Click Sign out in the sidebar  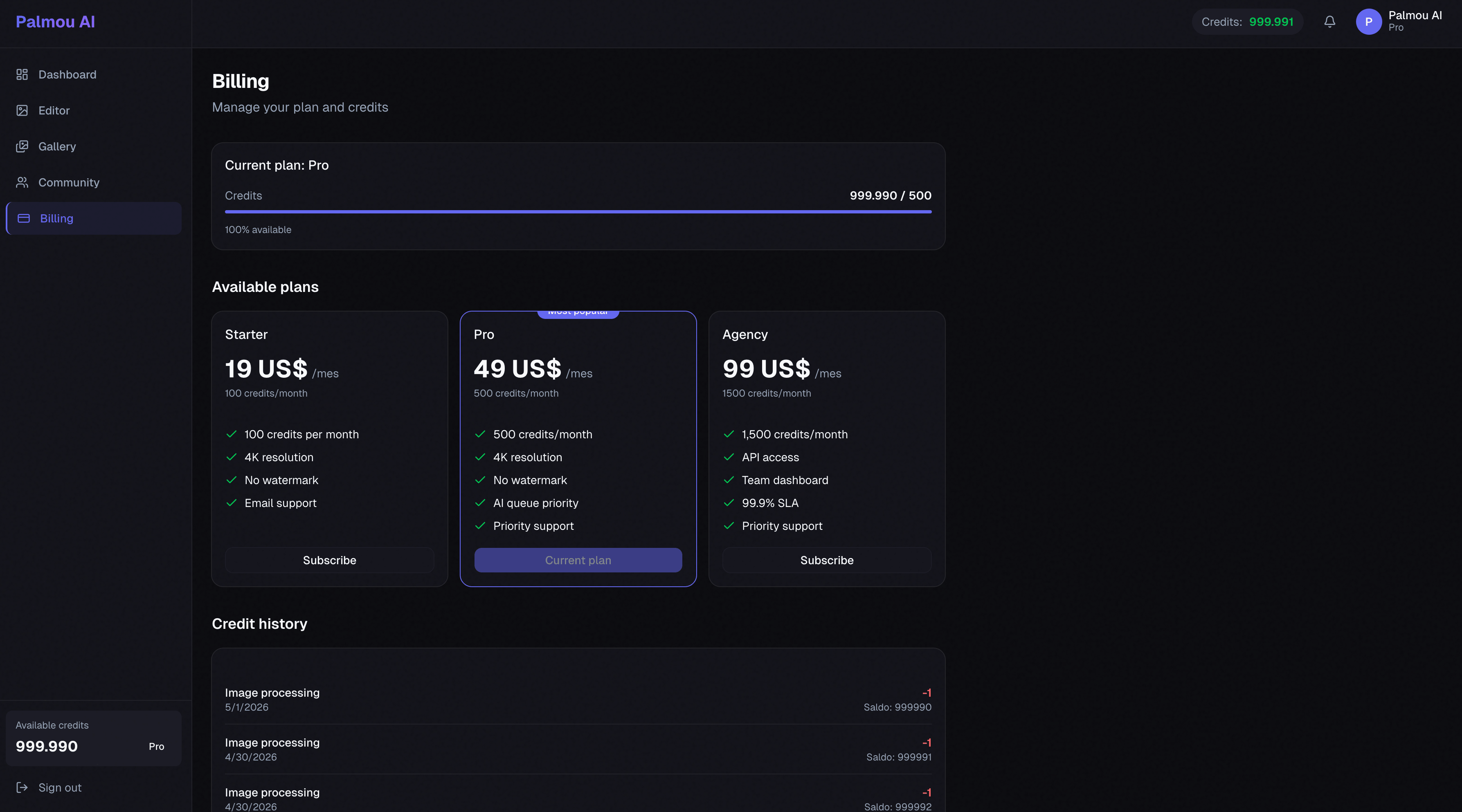[x=94, y=787]
